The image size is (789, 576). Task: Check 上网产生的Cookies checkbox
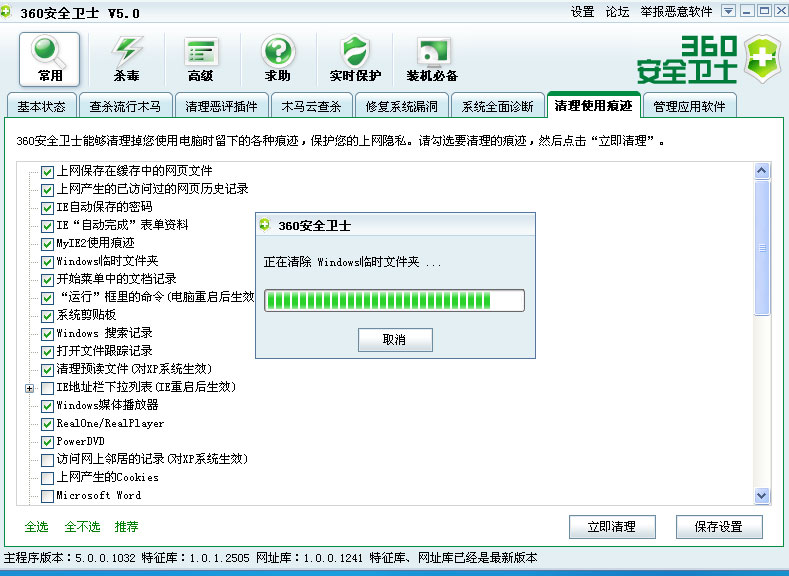tap(47, 478)
